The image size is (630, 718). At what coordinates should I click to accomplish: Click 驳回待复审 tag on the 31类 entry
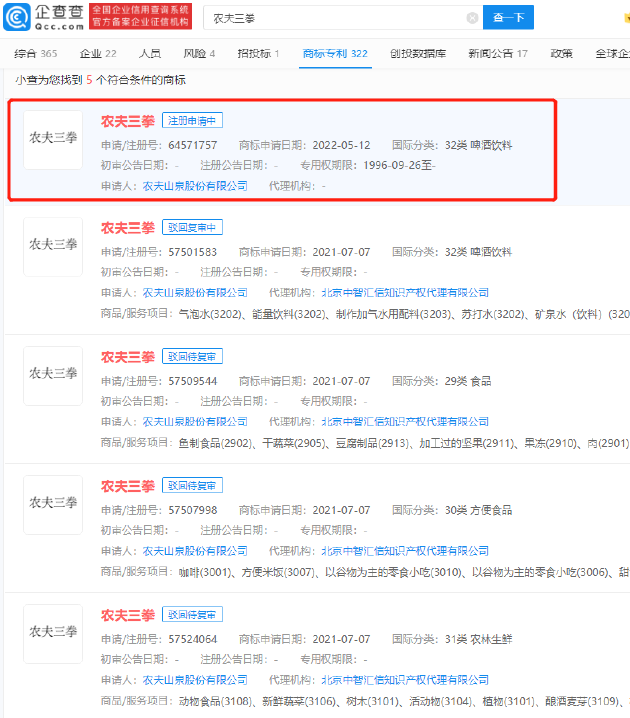coord(192,615)
